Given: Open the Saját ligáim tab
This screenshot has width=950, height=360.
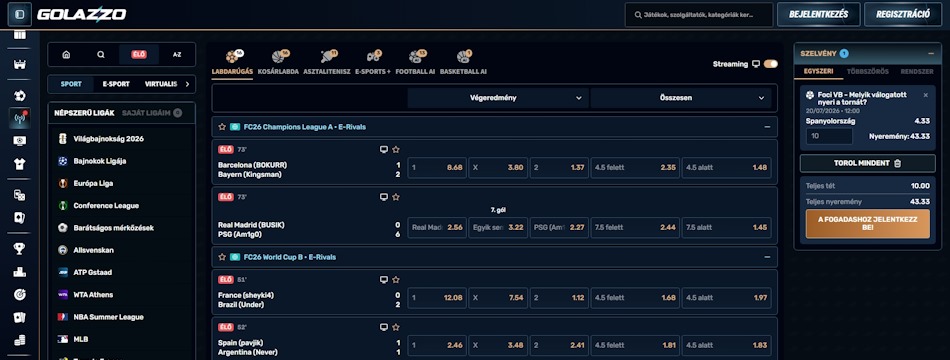Looking at the screenshot, I should pyautogui.click(x=151, y=113).
